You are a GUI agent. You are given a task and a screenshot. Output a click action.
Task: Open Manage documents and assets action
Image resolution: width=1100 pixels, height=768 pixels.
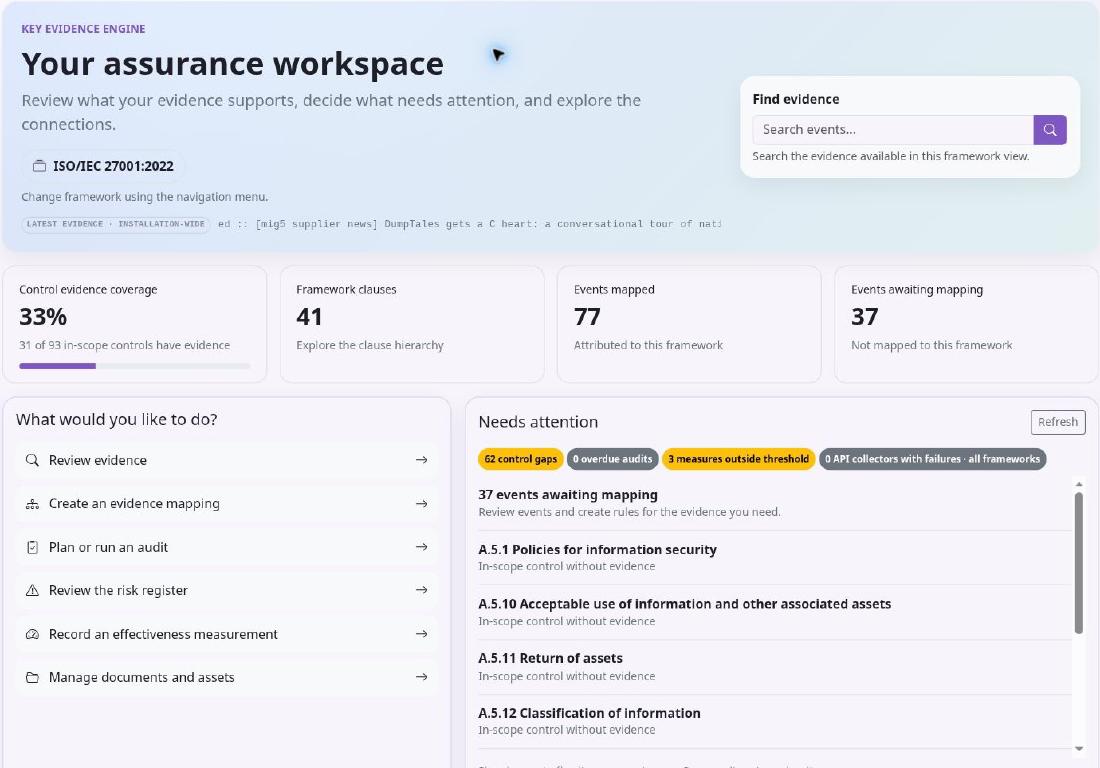pos(227,678)
